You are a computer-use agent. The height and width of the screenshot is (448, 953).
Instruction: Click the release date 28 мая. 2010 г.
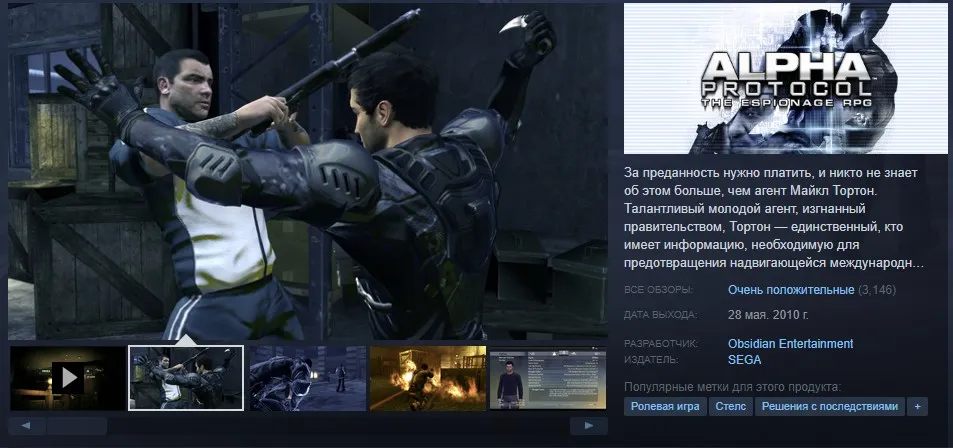pos(768,315)
